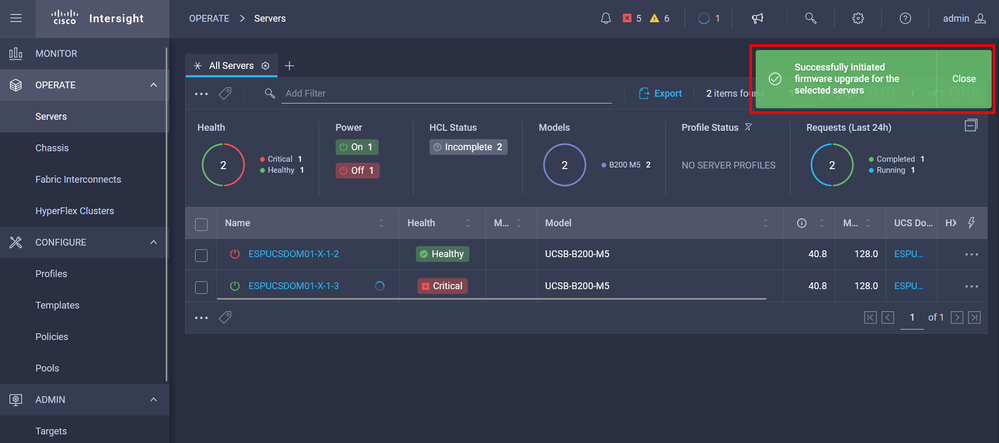Open the help question mark menu
This screenshot has height=443, width=999.
(x=905, y=18)
